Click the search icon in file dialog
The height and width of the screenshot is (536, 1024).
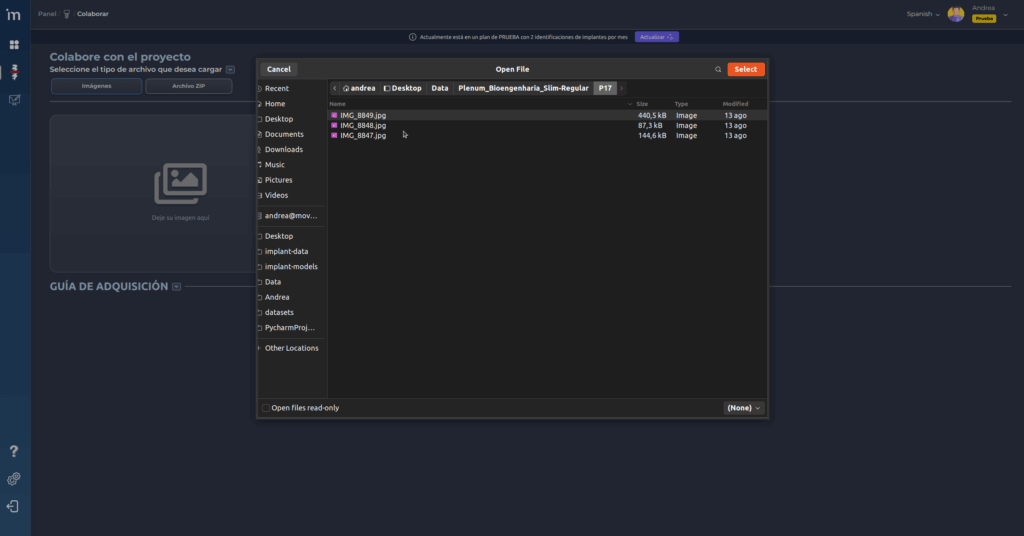718,70
